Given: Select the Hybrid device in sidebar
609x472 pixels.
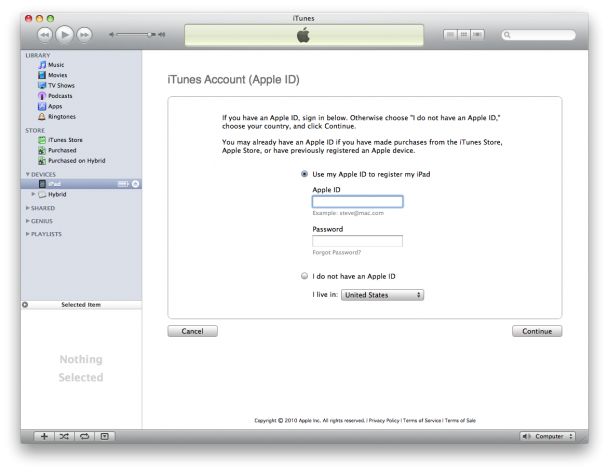Looking at the screenshot, I should 57,194.
